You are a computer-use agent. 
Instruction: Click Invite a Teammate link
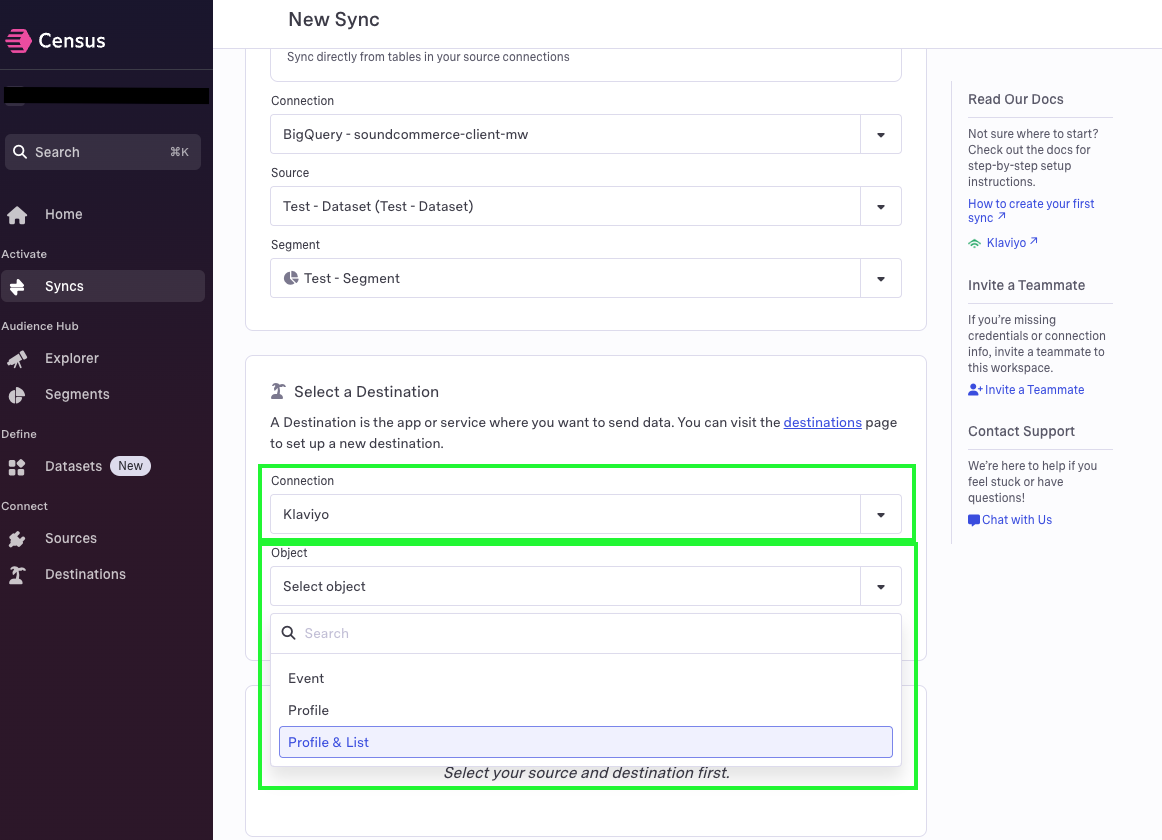pos(1026,390)
